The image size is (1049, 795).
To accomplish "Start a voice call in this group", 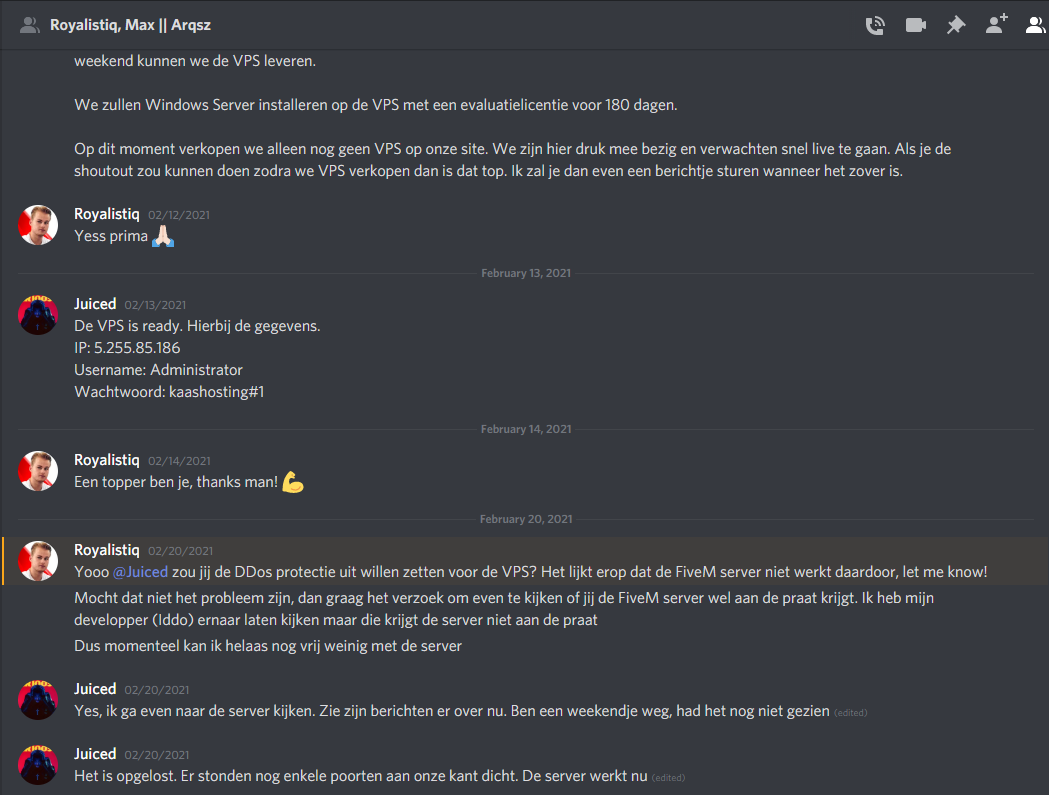I will click(x=875, y=25).
